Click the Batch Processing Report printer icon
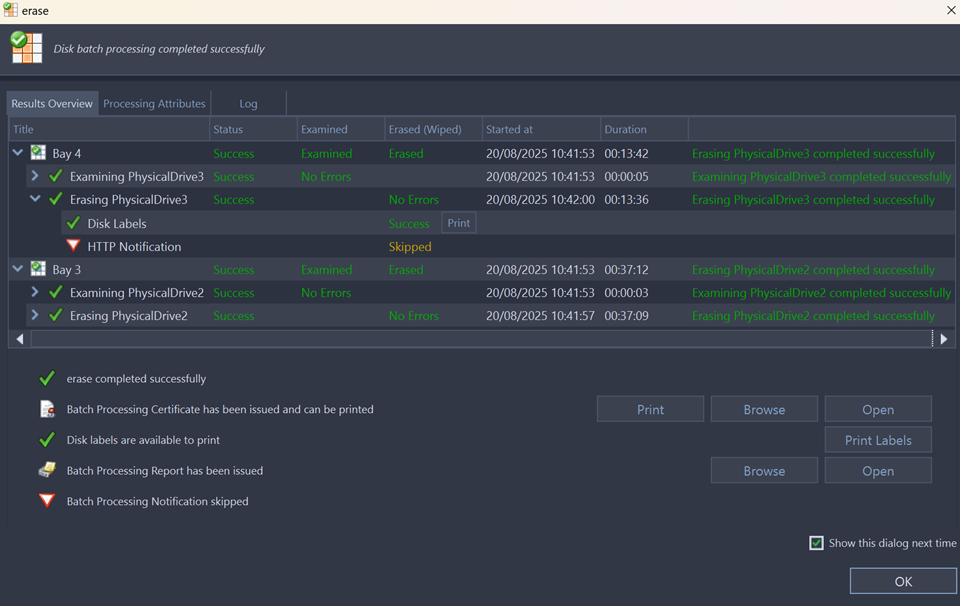Image resolution: width=960 pixels, height=606 pixels. [47, 470]
